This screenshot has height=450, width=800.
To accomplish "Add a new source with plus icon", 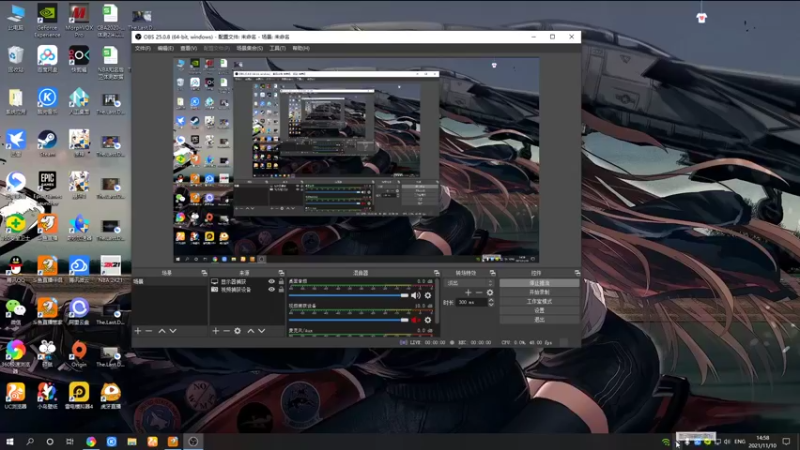I will pos(215,331).
